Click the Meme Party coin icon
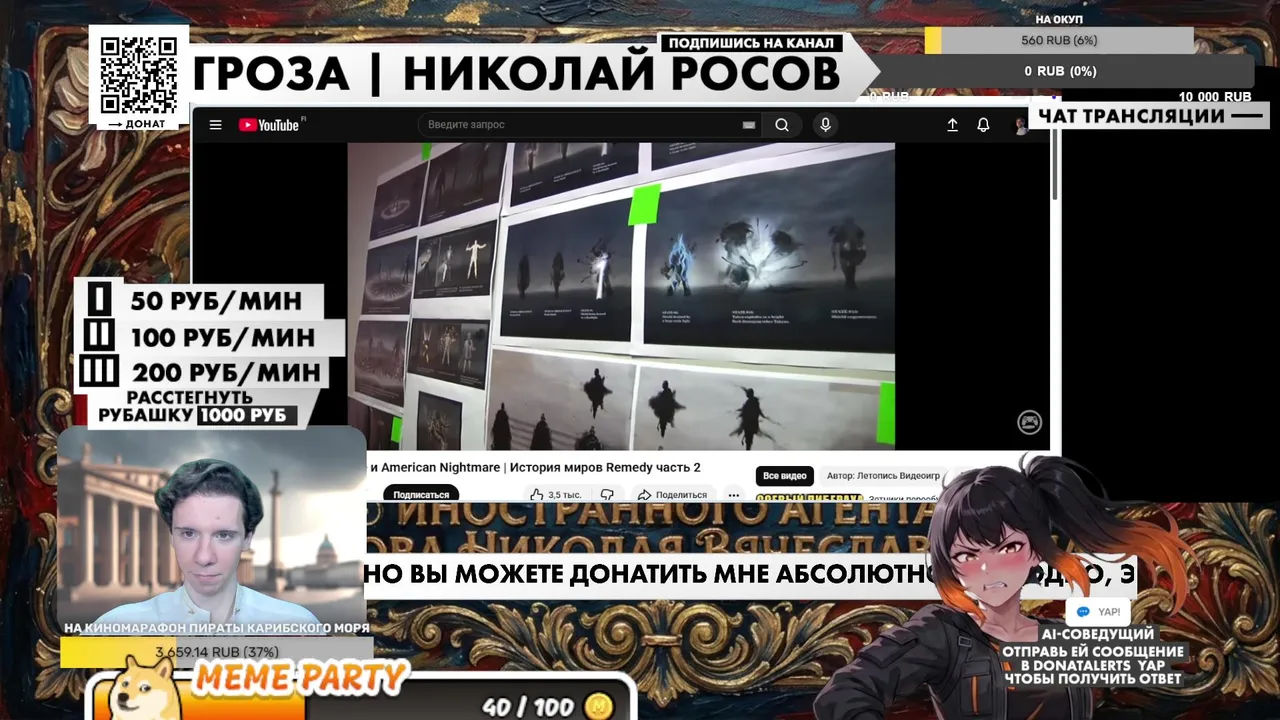 598,706
